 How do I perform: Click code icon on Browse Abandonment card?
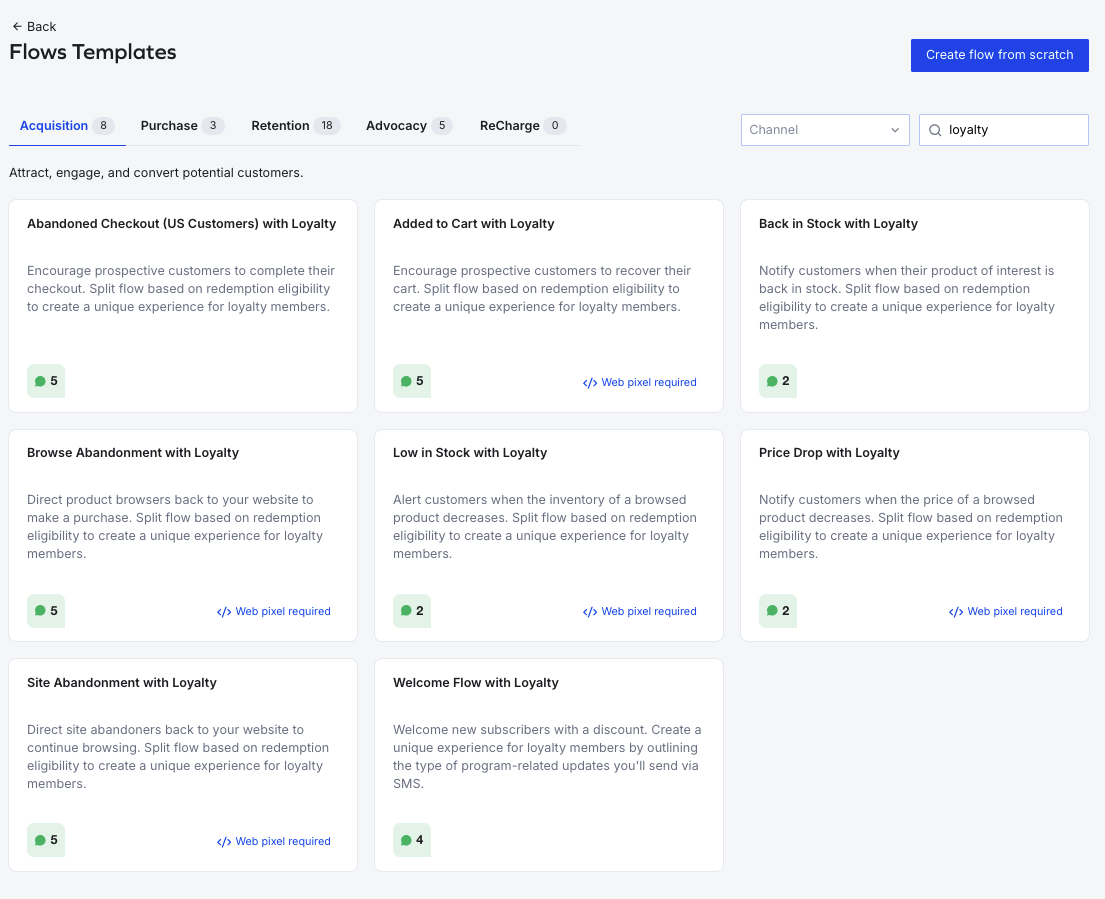click(224, 612)
